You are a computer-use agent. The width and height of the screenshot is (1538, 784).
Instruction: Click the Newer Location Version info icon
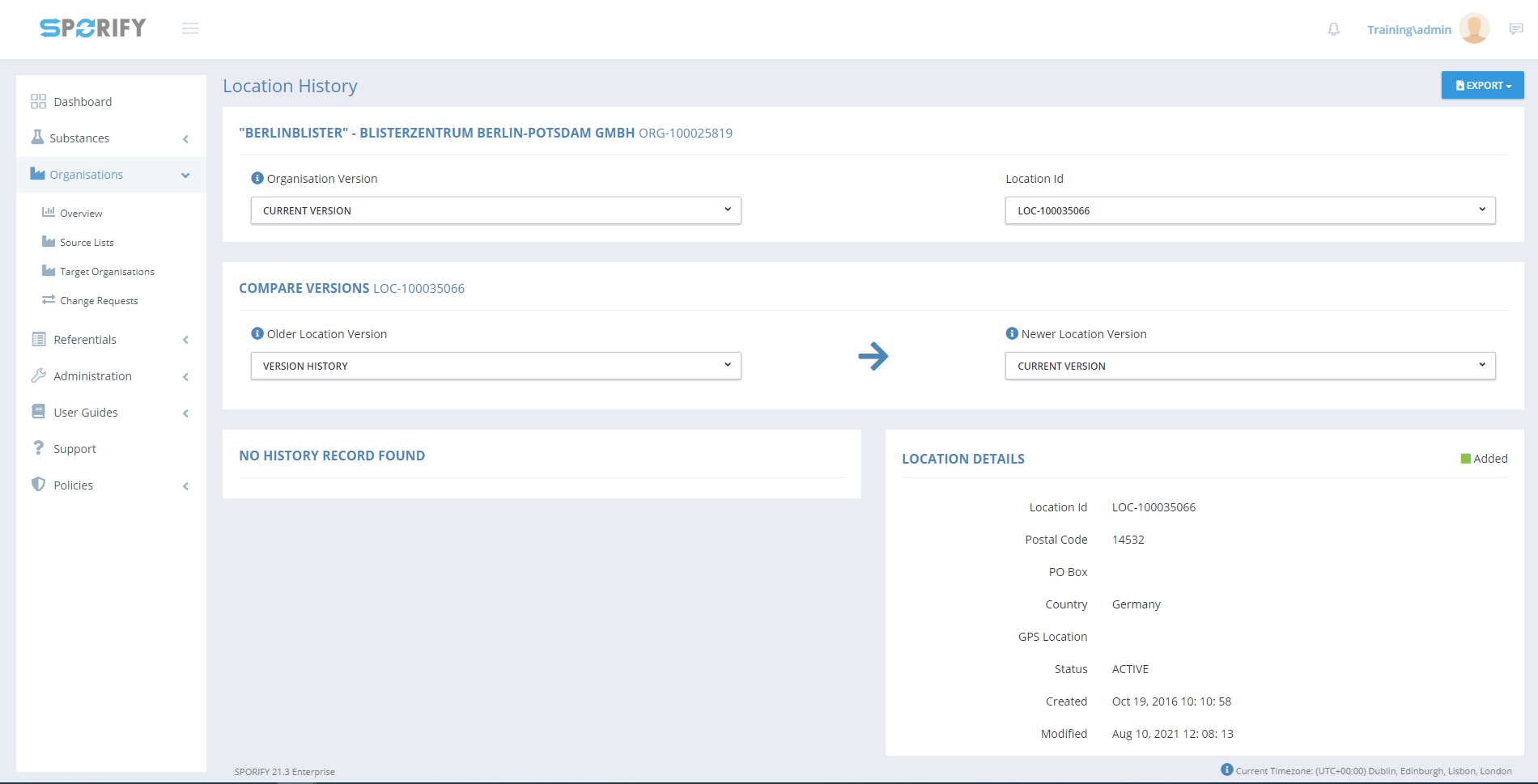(1012, 333)
